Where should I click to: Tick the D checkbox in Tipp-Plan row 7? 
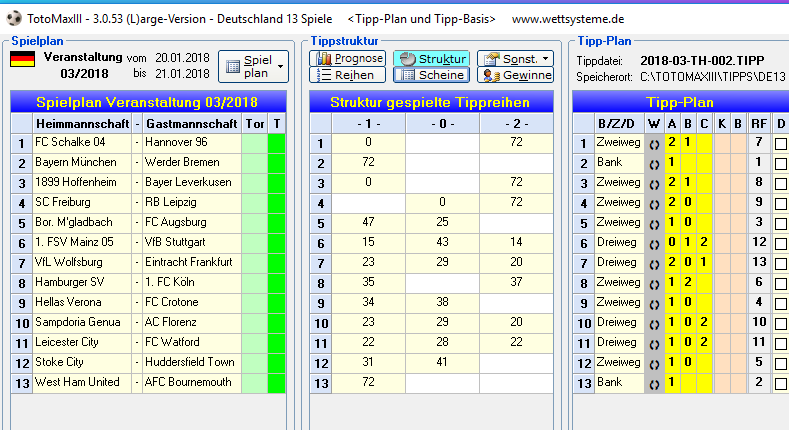click(x=780, y=264)
